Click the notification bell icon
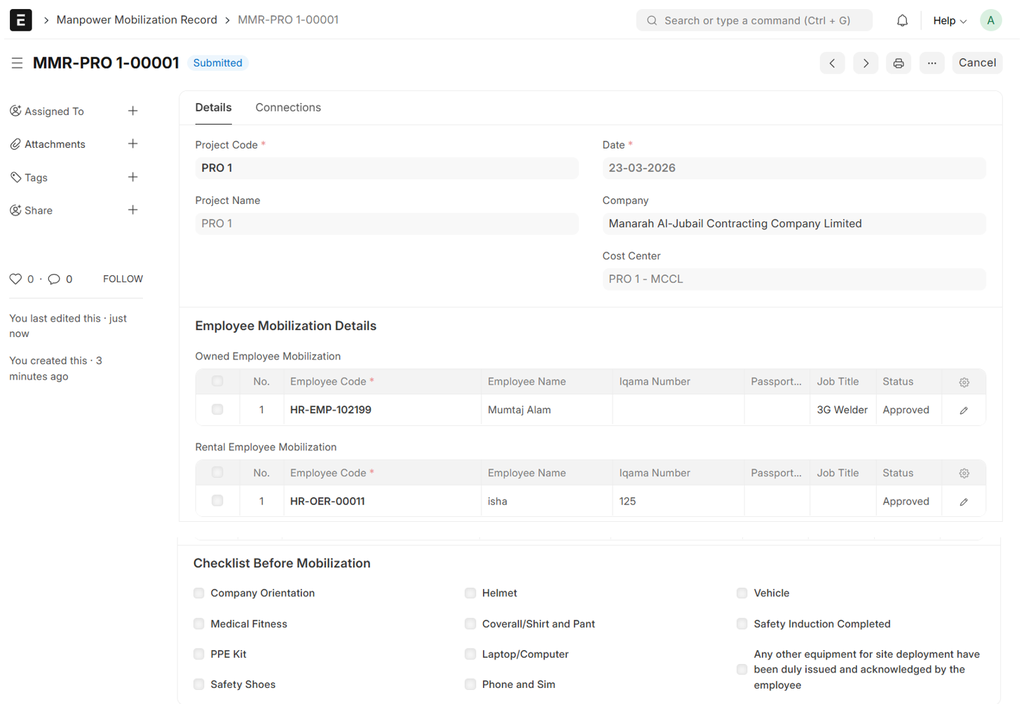This screenshot has height=704, width=1024. pos(902,20)
